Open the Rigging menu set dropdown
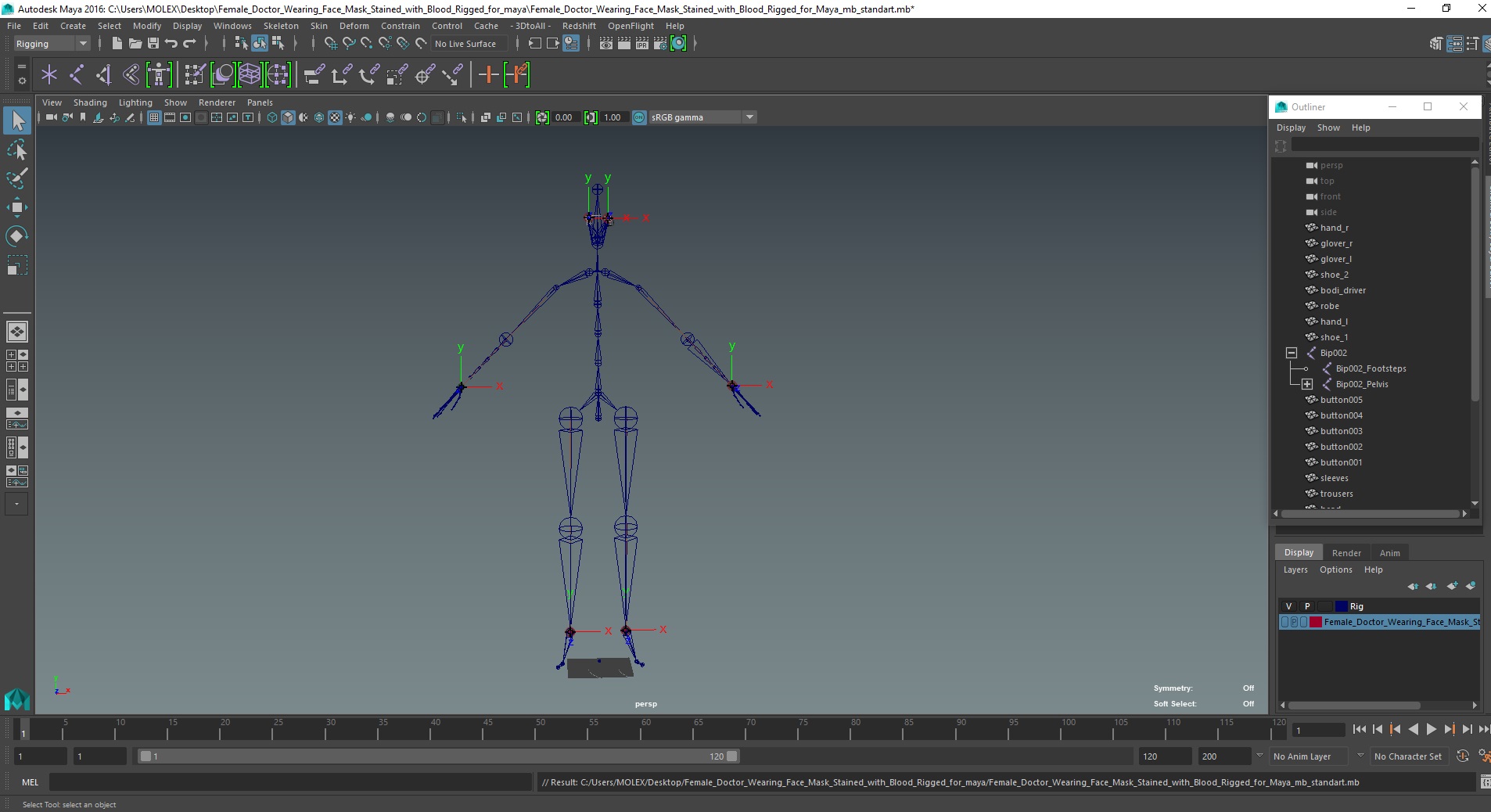This screenshot has width=1491, height=812. [x=52, y=44]
